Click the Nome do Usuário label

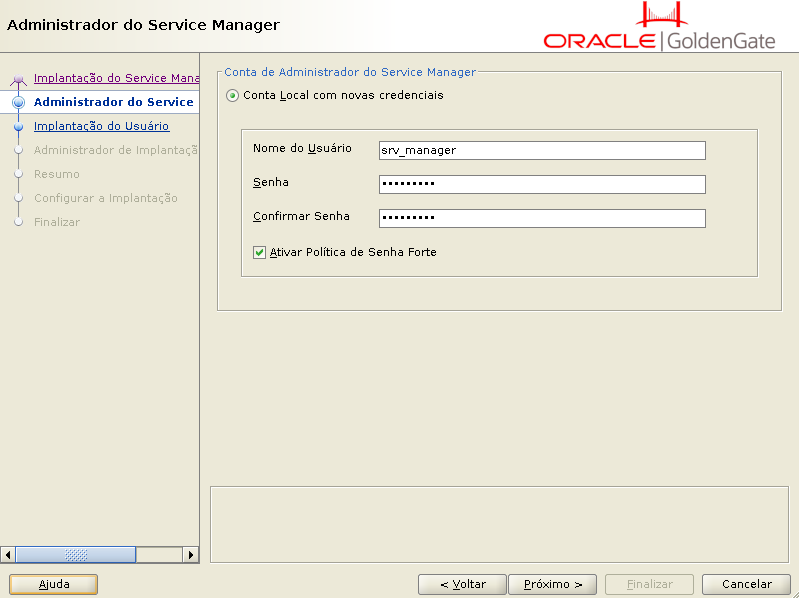pos(302,148)
